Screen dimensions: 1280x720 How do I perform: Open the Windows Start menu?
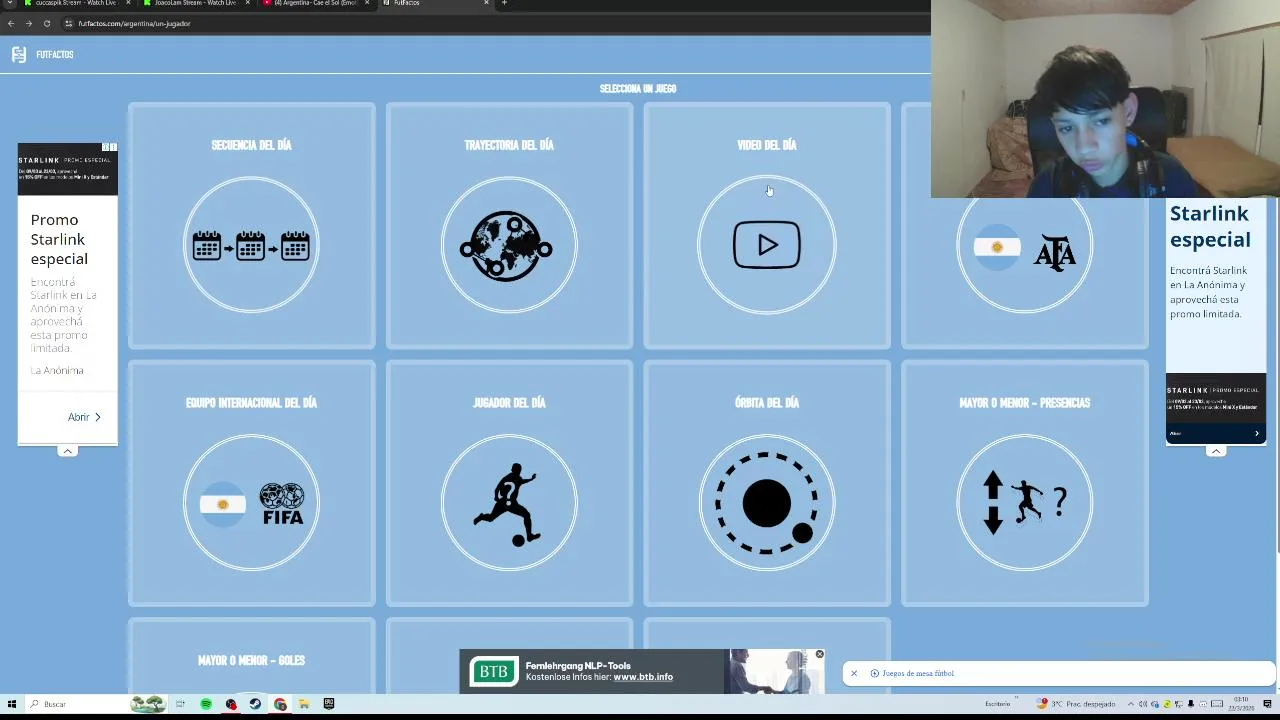tap(11, 704)
